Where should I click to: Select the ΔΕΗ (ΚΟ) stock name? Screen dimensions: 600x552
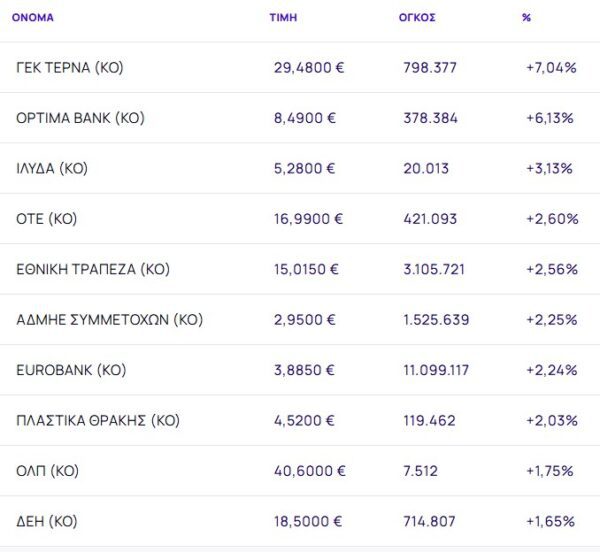[x=46, y=522]
